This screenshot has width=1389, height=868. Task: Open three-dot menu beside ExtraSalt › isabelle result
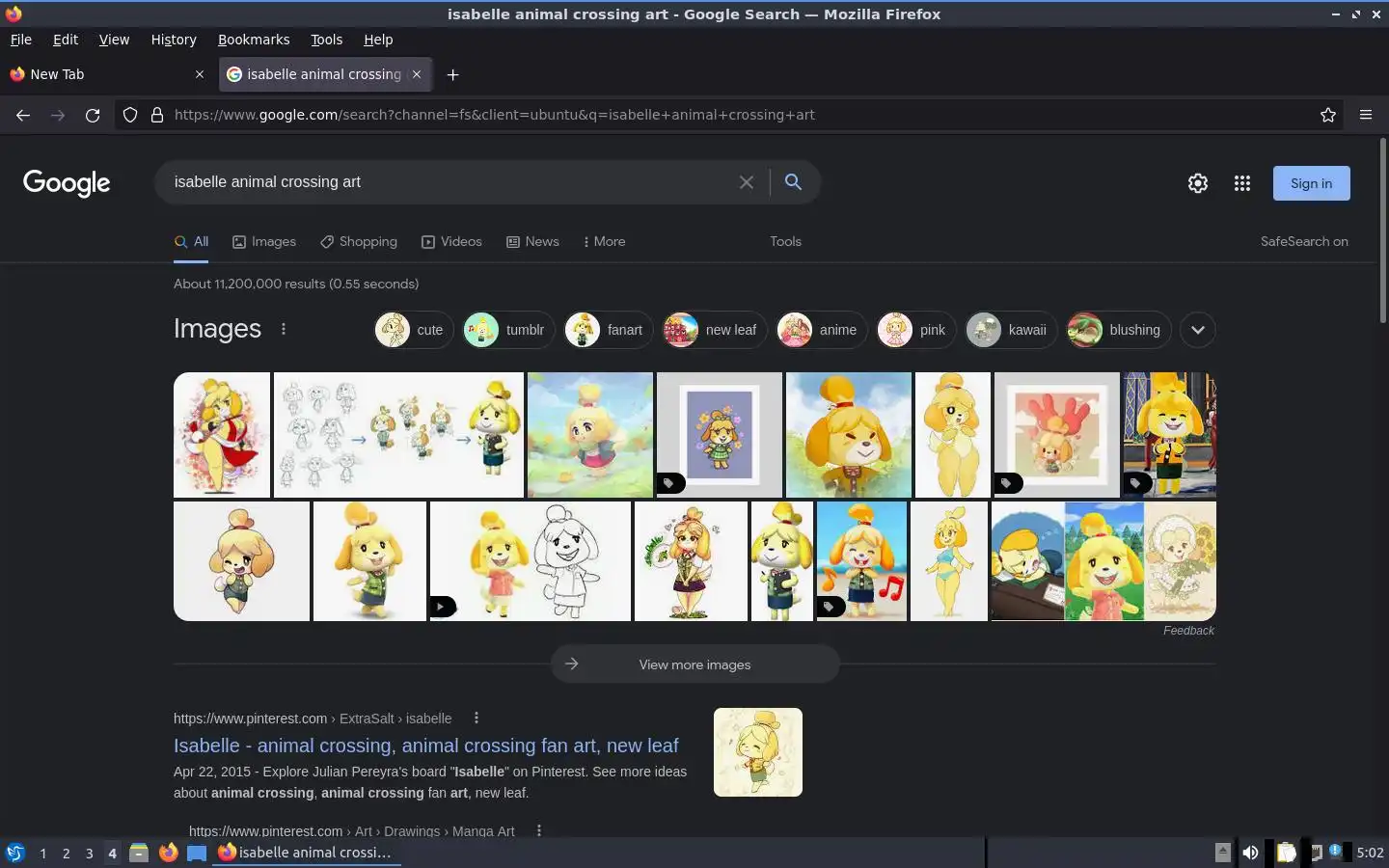pyautogui.click(x=477, y=718)
